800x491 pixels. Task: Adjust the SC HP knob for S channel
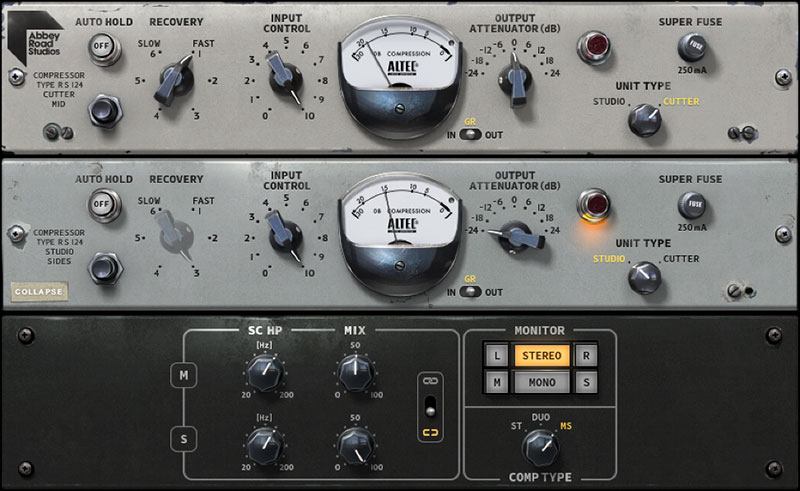click(x=264, y=446)
